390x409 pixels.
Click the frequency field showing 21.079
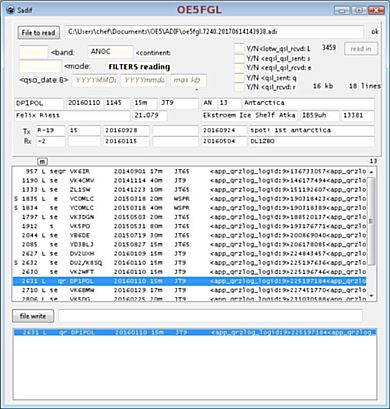[x=150, y=116]
